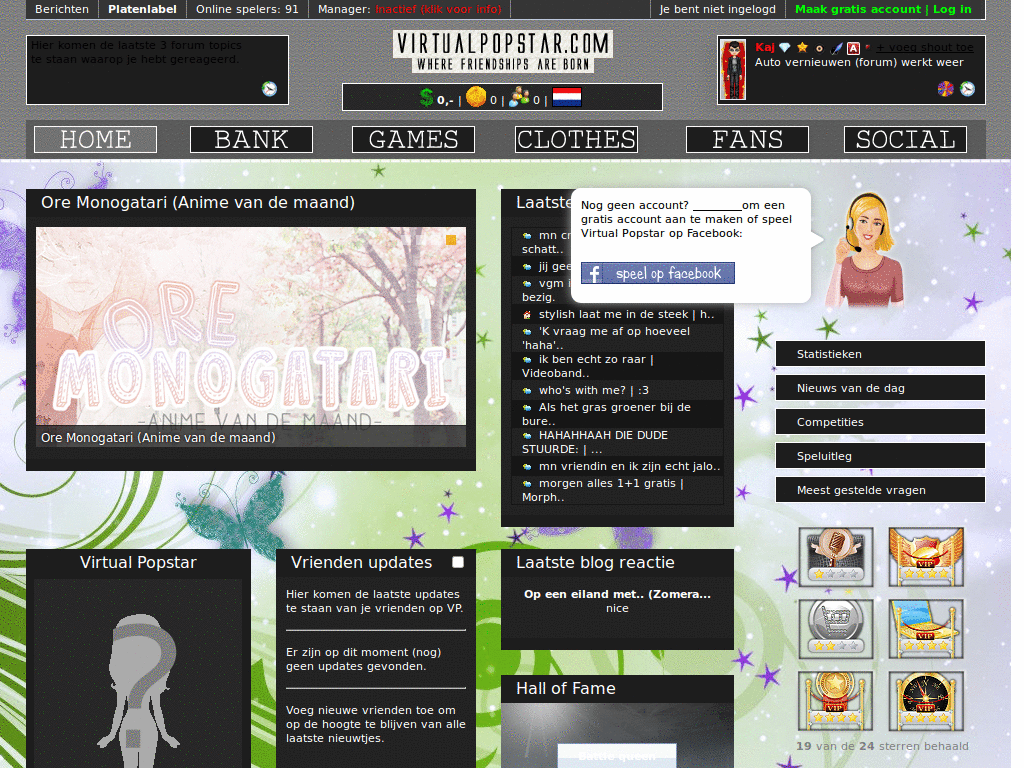This screenshot has height=768, width=1024.
Task: Open Berichten in top bar
Action: [x=62, y=9]
